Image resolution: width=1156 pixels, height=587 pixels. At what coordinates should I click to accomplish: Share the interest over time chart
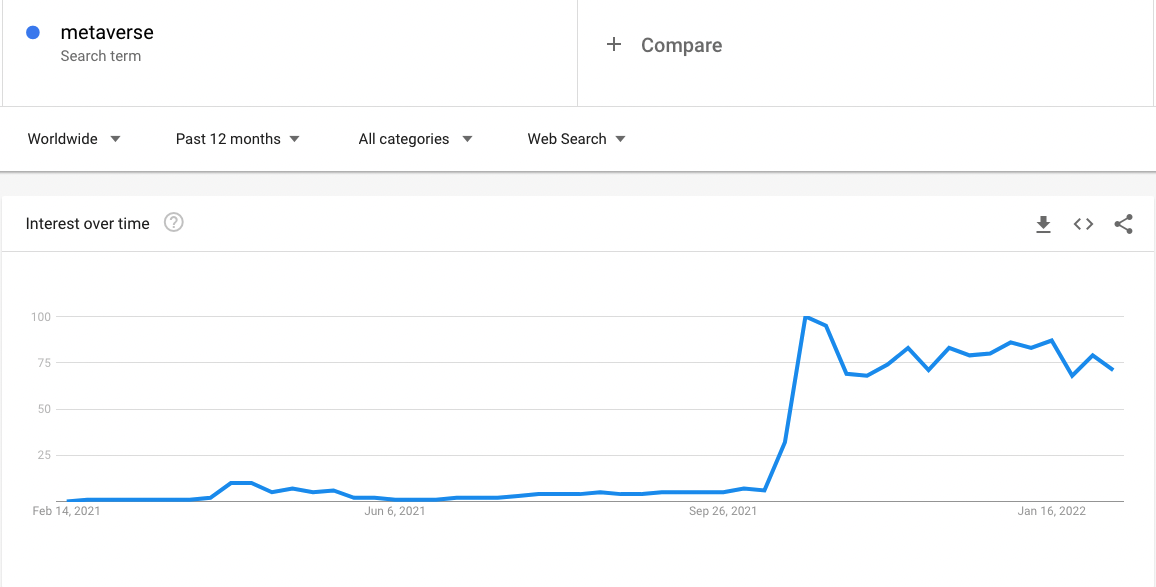(1123, 224)
